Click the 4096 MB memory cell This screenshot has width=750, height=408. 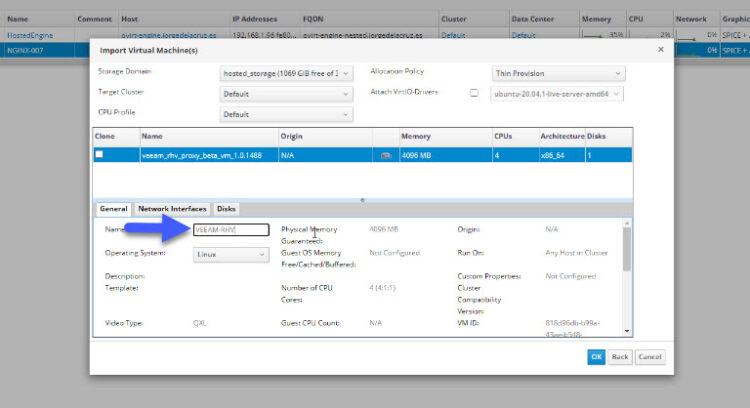(416, 155)
